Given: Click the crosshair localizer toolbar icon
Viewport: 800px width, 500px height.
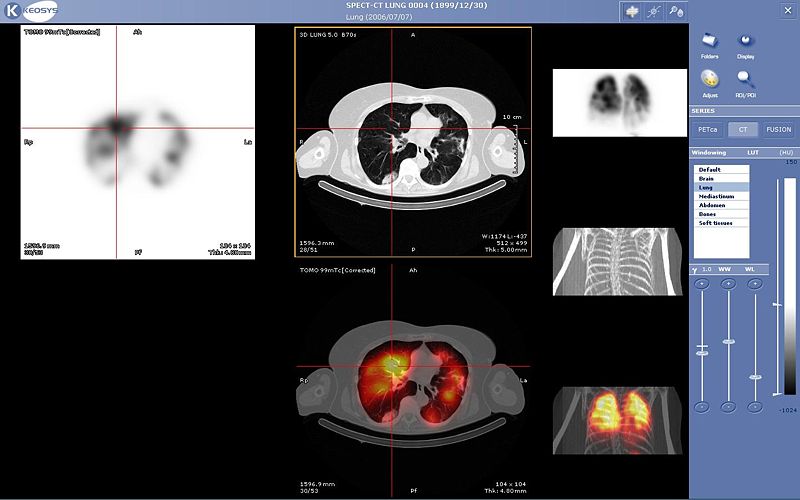Looking at the screenshot, I should coord(654,12).
